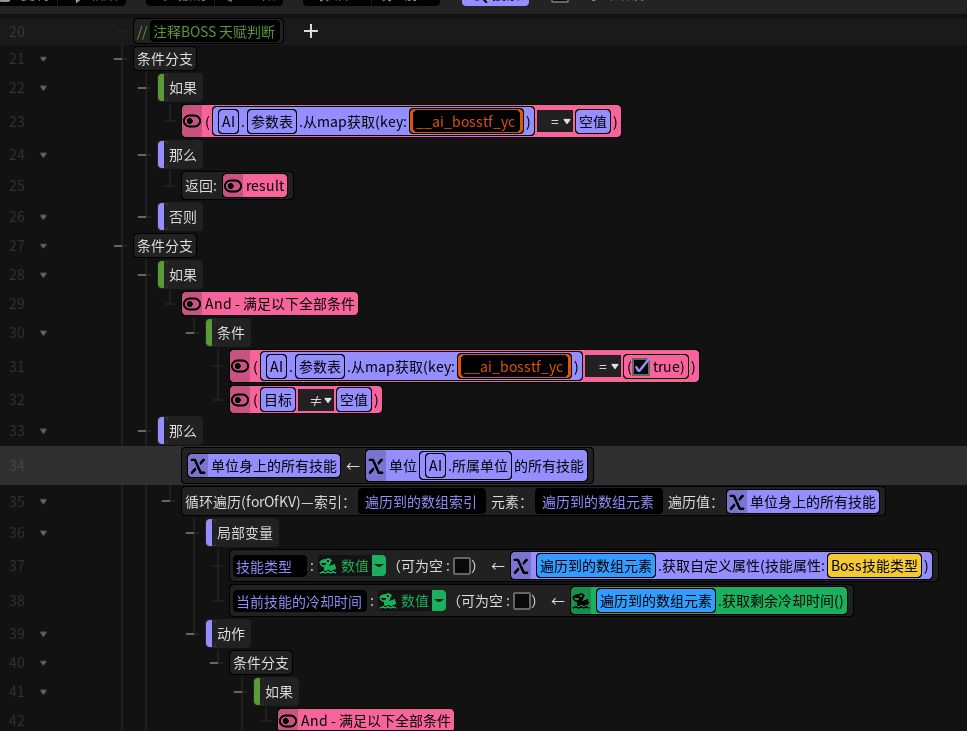Screen dimensions: 967x731
Task: Select the yellow Boss技能类型 attribute
Action: pos(874,566)
